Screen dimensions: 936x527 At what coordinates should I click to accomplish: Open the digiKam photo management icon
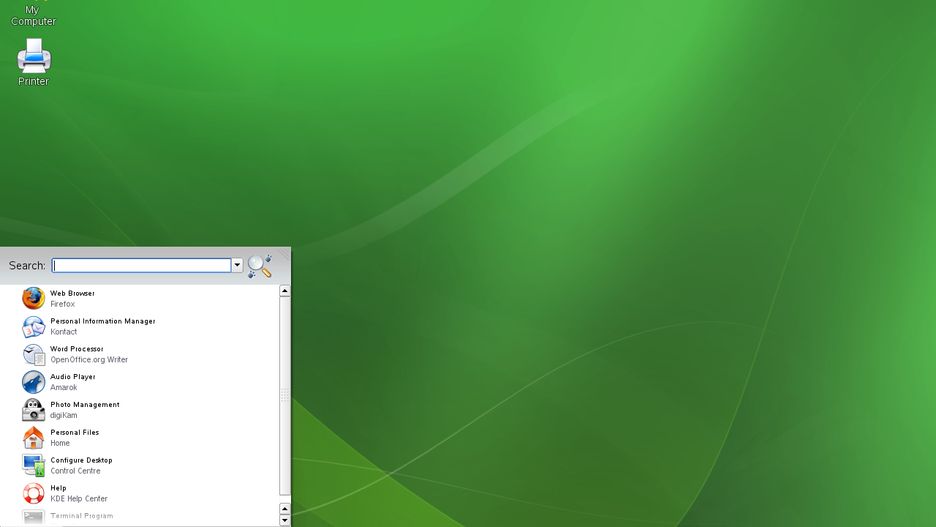pyautogui.click(x=33, y=410)
